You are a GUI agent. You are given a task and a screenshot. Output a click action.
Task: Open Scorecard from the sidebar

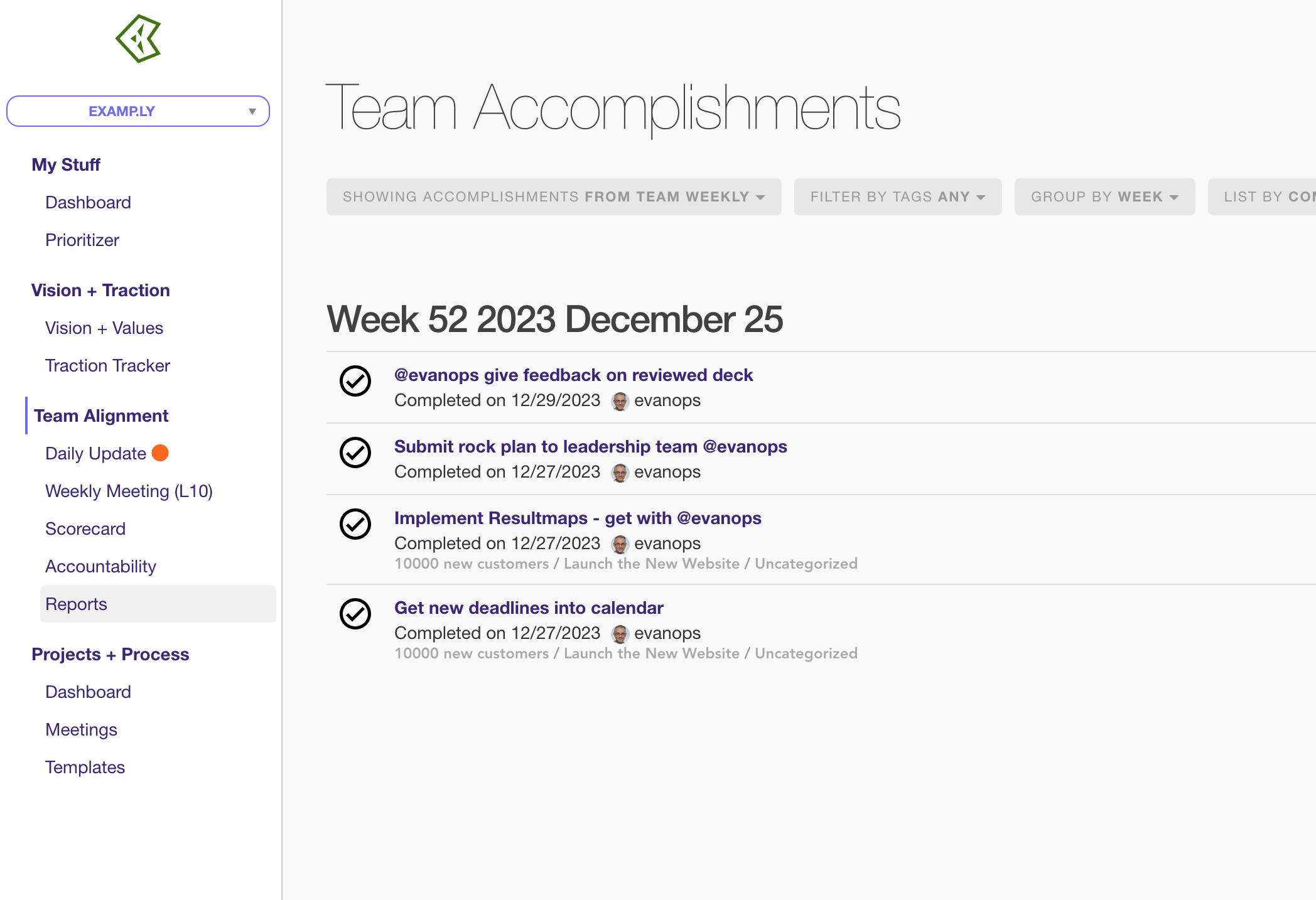pos(85,528)
